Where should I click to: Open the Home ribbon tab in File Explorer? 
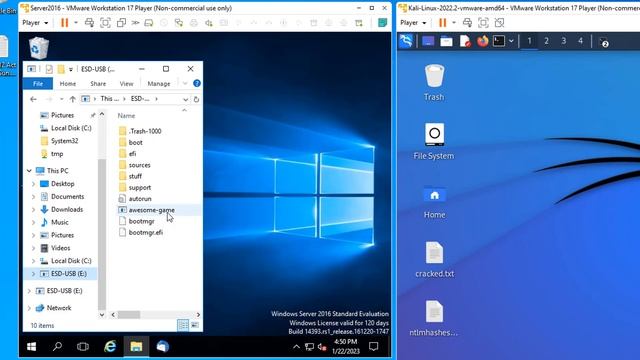(68, 83)
